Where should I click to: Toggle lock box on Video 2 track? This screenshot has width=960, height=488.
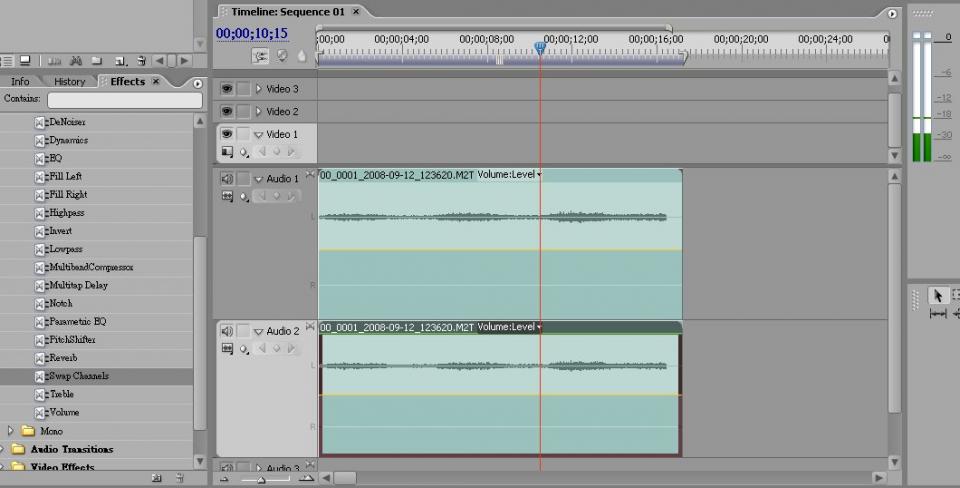[x=243, y=112]
